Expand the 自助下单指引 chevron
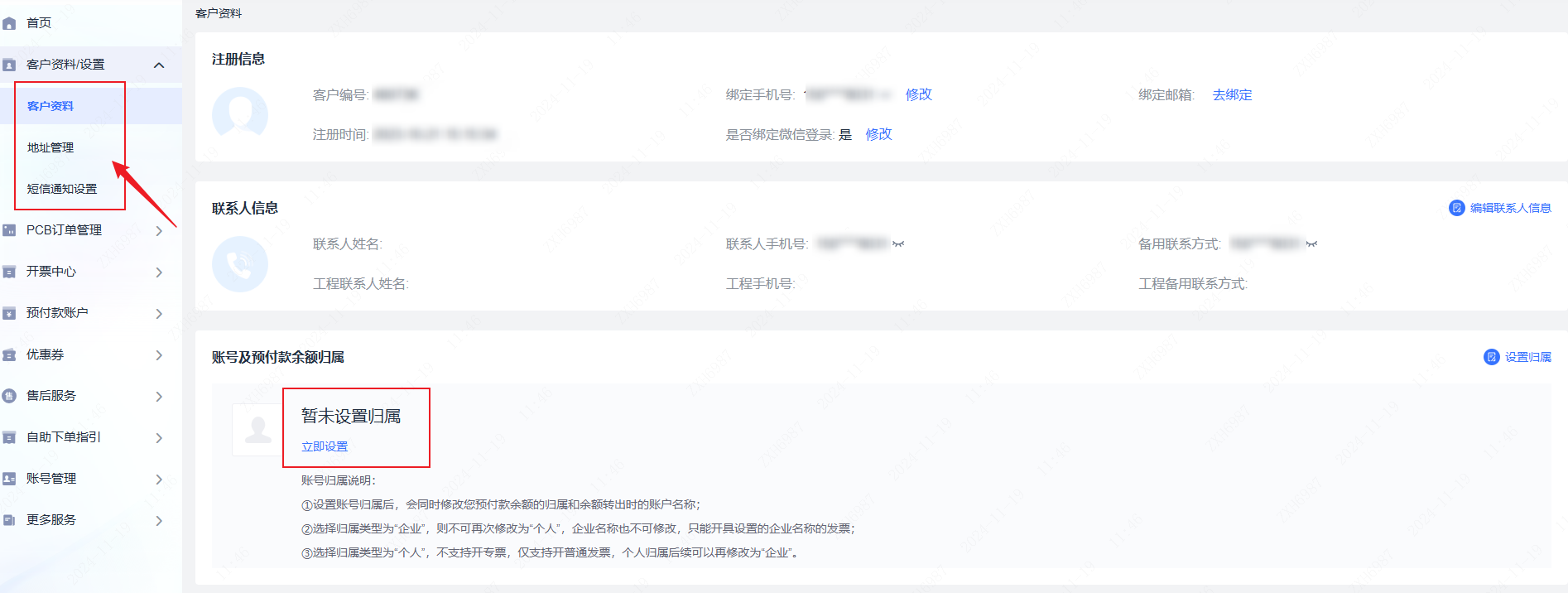The image size is (1568, 593). (x=159, y=437)
